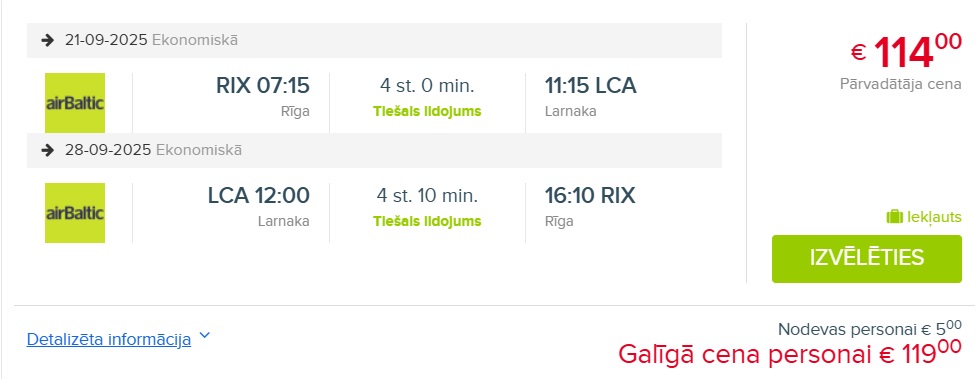Click Tiešais lidojums label on return flight

coord(427,222)
